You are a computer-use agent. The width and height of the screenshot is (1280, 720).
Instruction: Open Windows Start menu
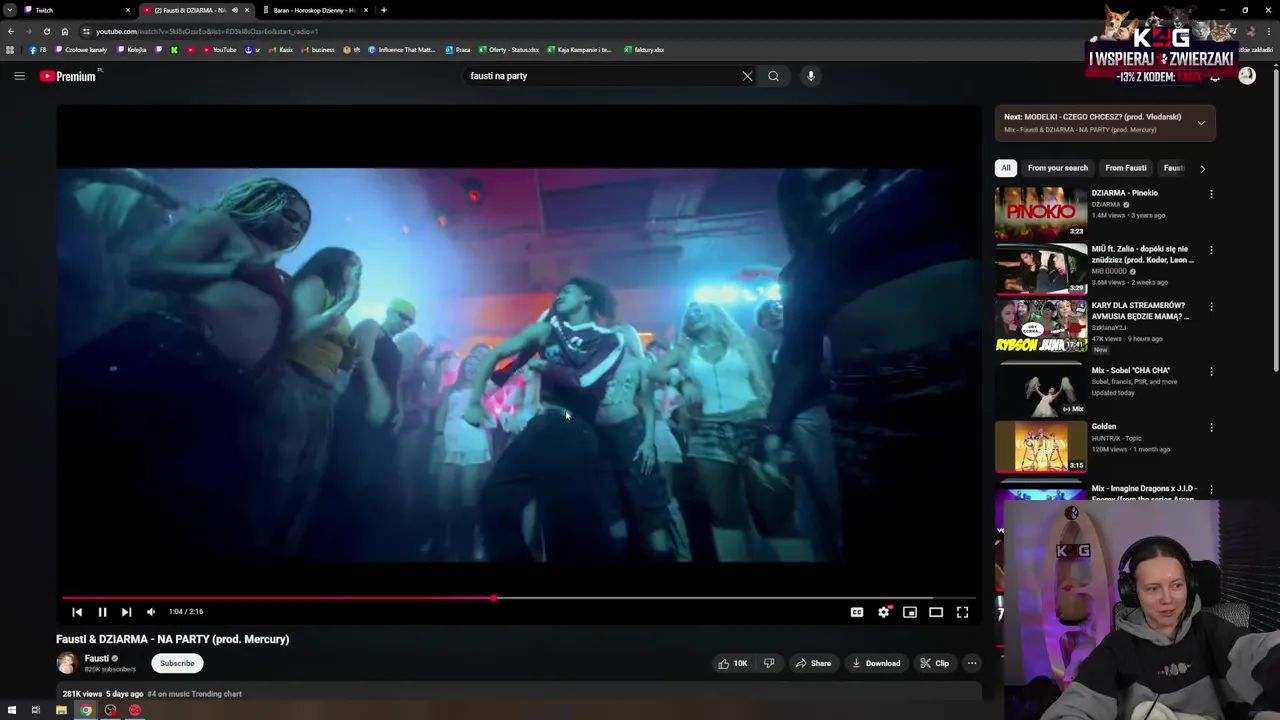11,710
